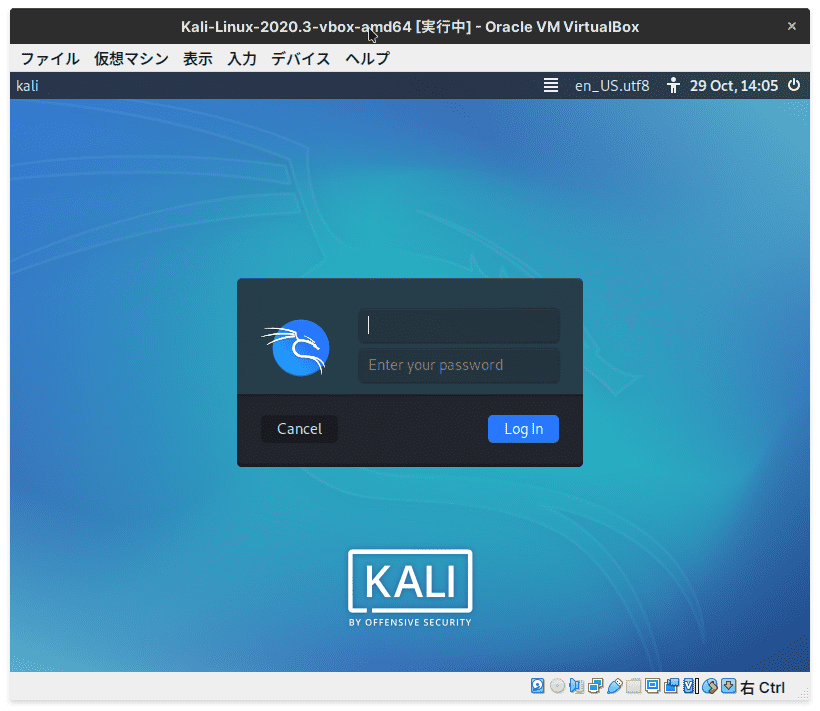This screenshot has width=820, height=711.
Task: Open the ヘルプ menu
Action: (x=367, y=58)
